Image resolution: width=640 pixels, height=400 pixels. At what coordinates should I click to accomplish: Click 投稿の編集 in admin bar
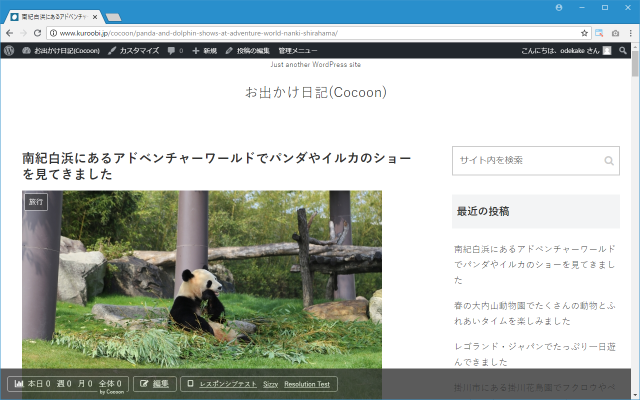tap(247, 51)
